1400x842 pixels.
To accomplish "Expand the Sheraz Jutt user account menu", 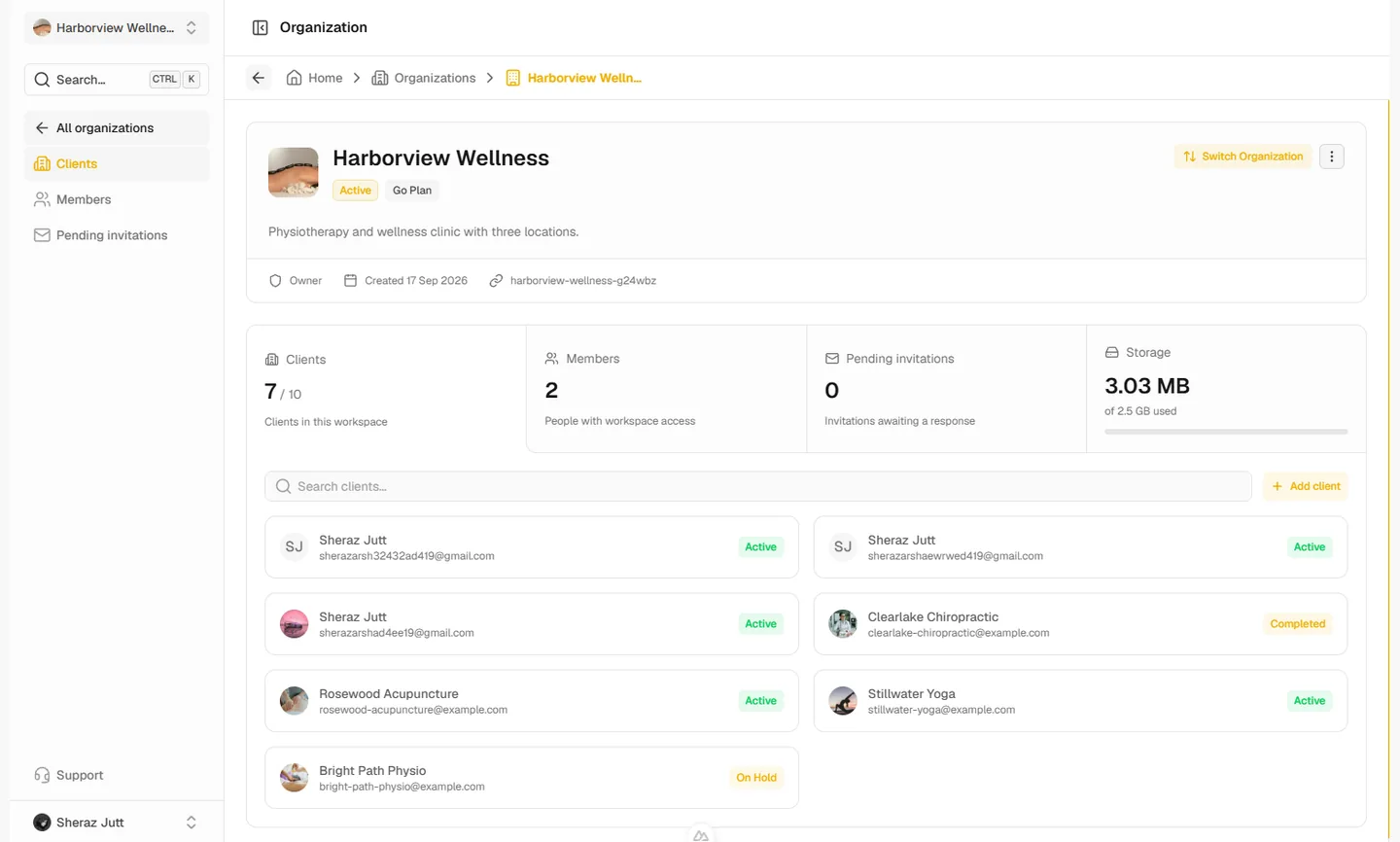I will [117, 823].
